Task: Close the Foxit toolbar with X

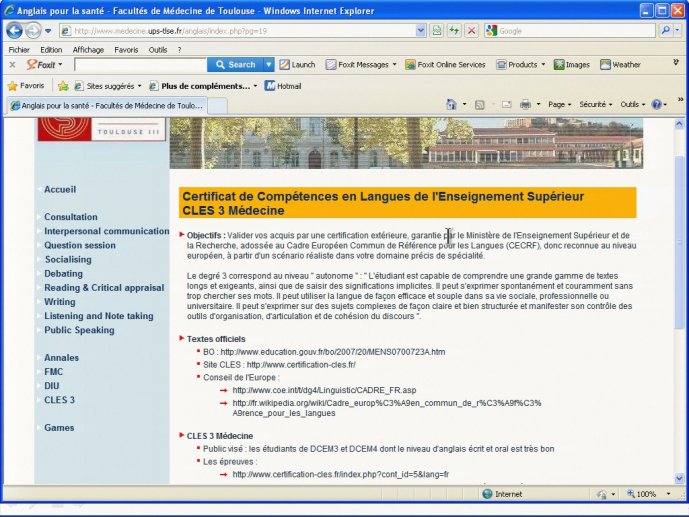Action: point(12,65)
